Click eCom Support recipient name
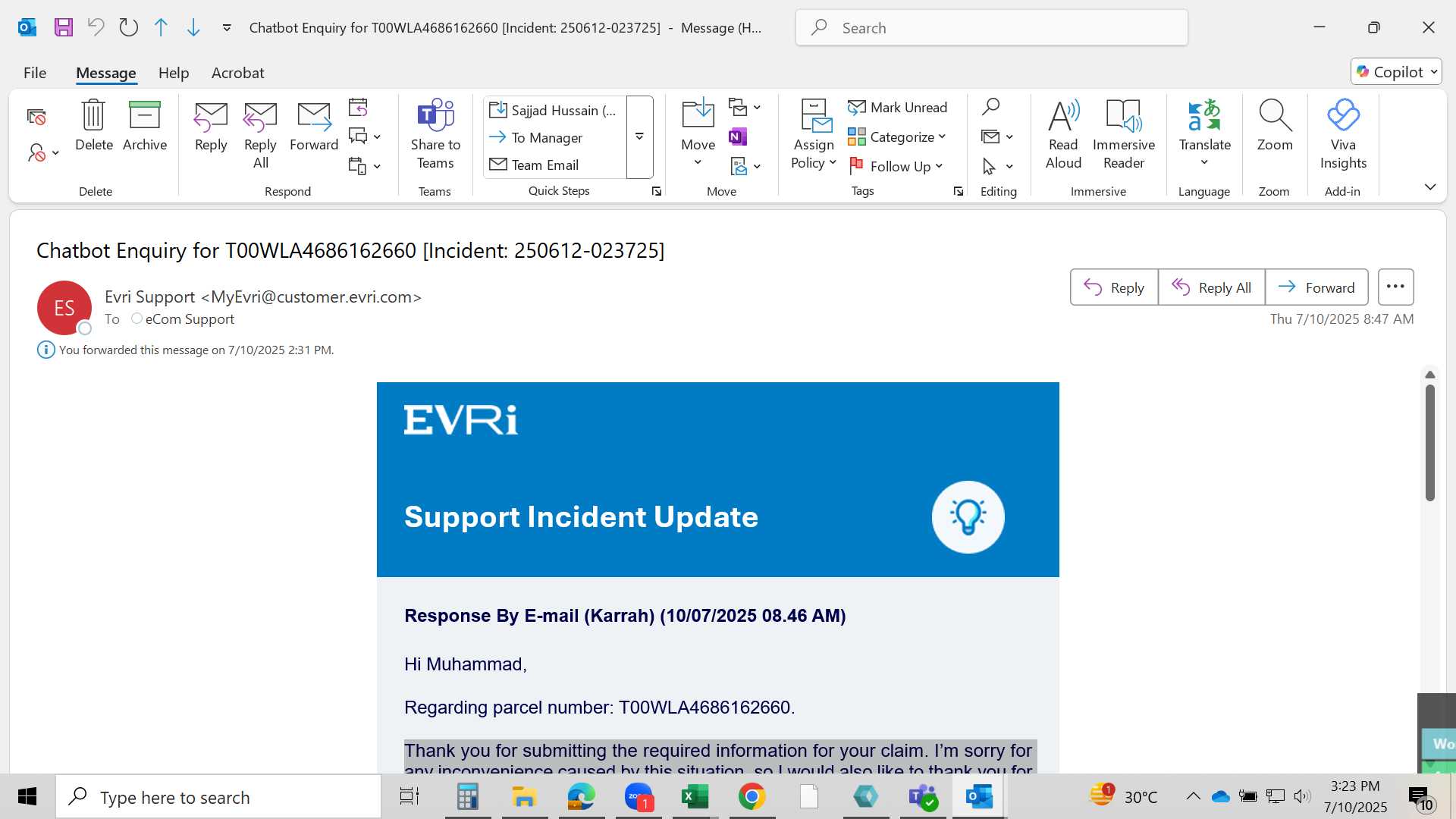Screen dimensions: 1456x819 coord(190,319)
